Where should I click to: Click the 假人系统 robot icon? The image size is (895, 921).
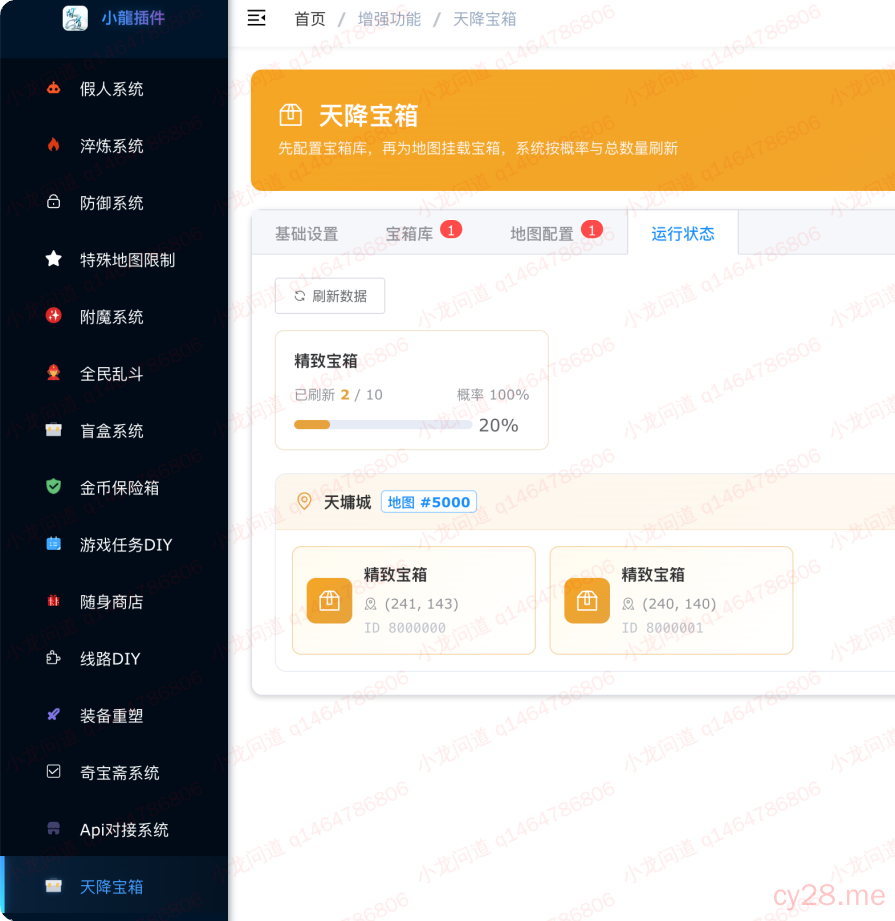pyautogui.click(x=53, y=89)
